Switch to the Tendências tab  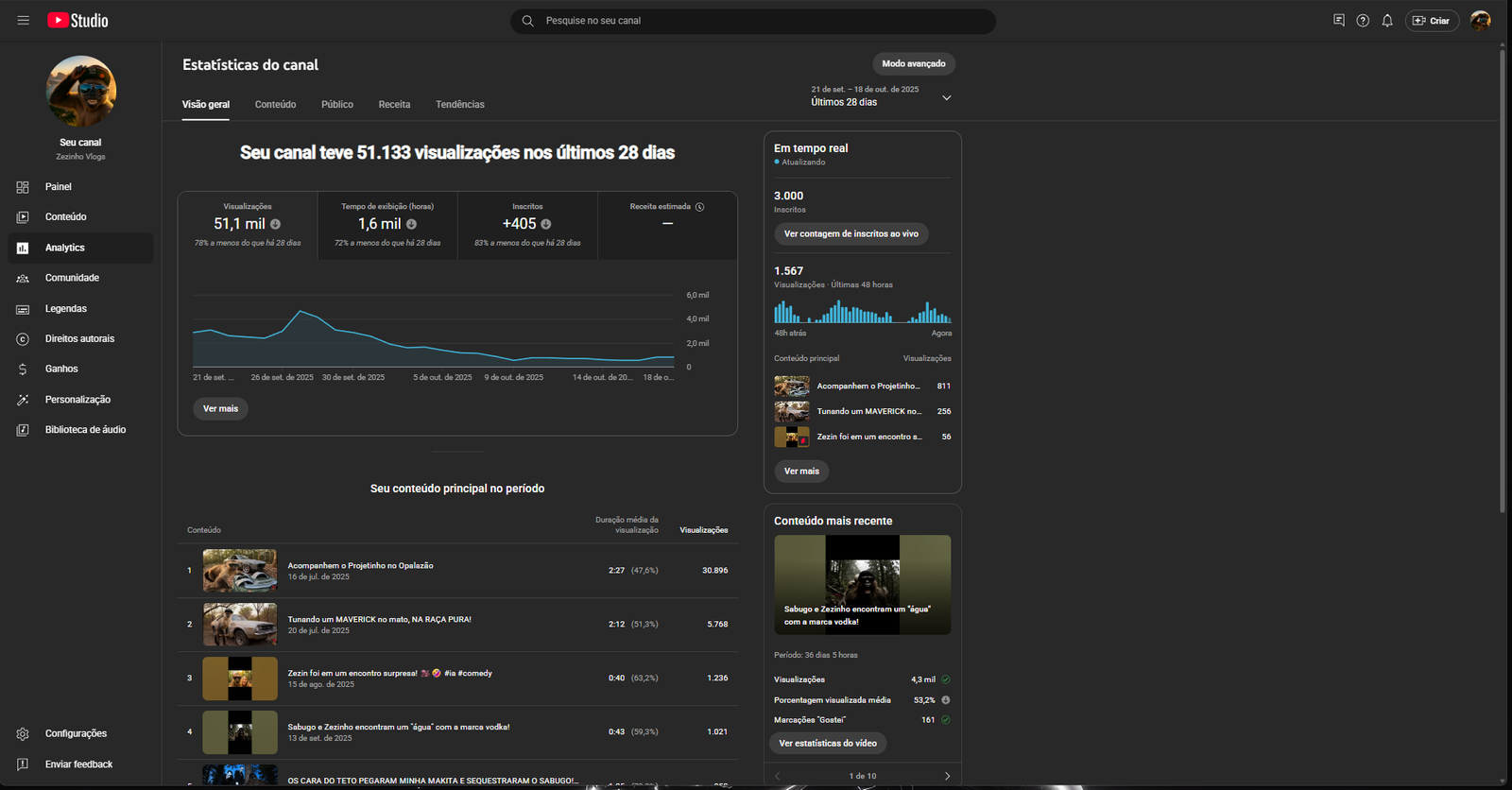click(459, 105)
